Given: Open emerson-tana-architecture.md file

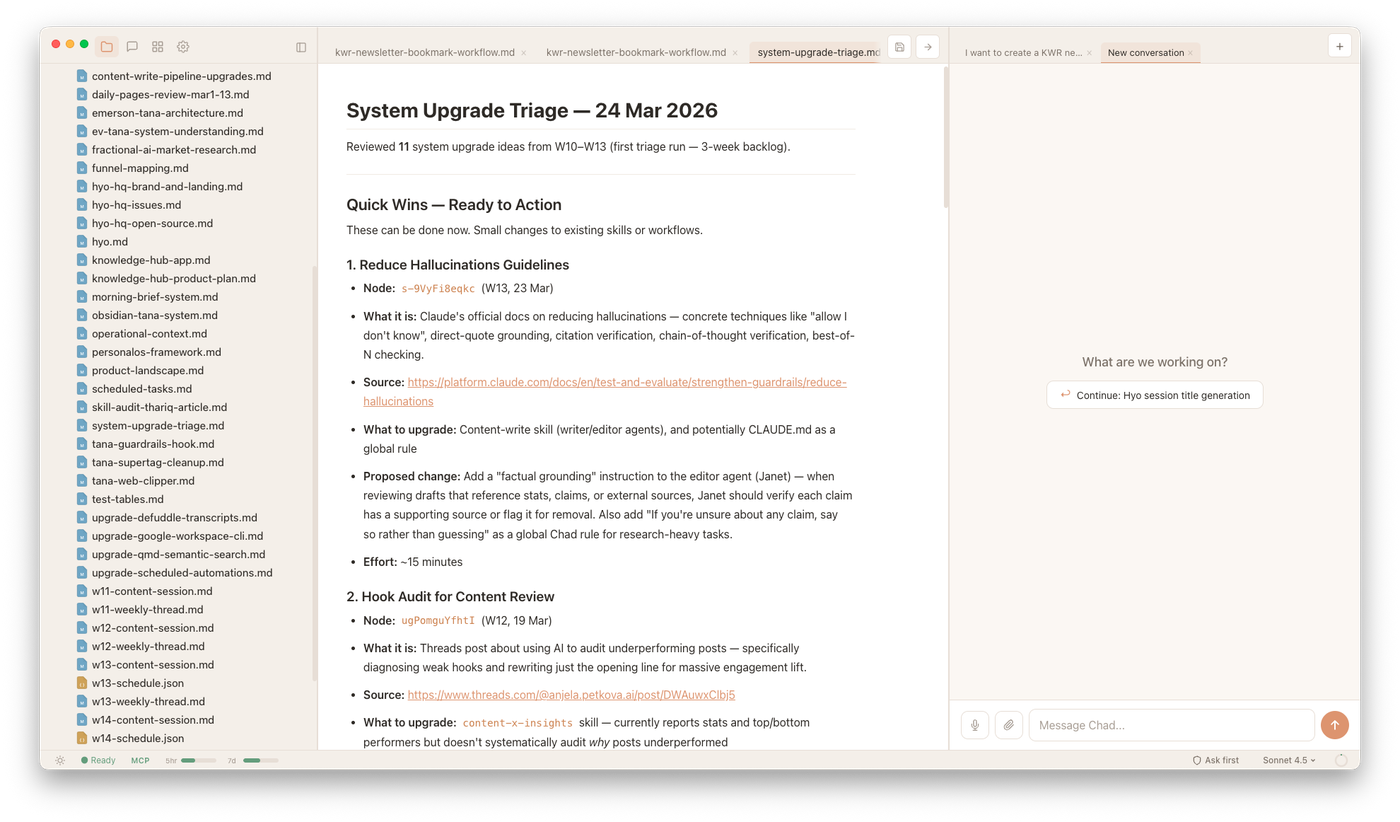Looking at the screenshot, I should [167, 113].
